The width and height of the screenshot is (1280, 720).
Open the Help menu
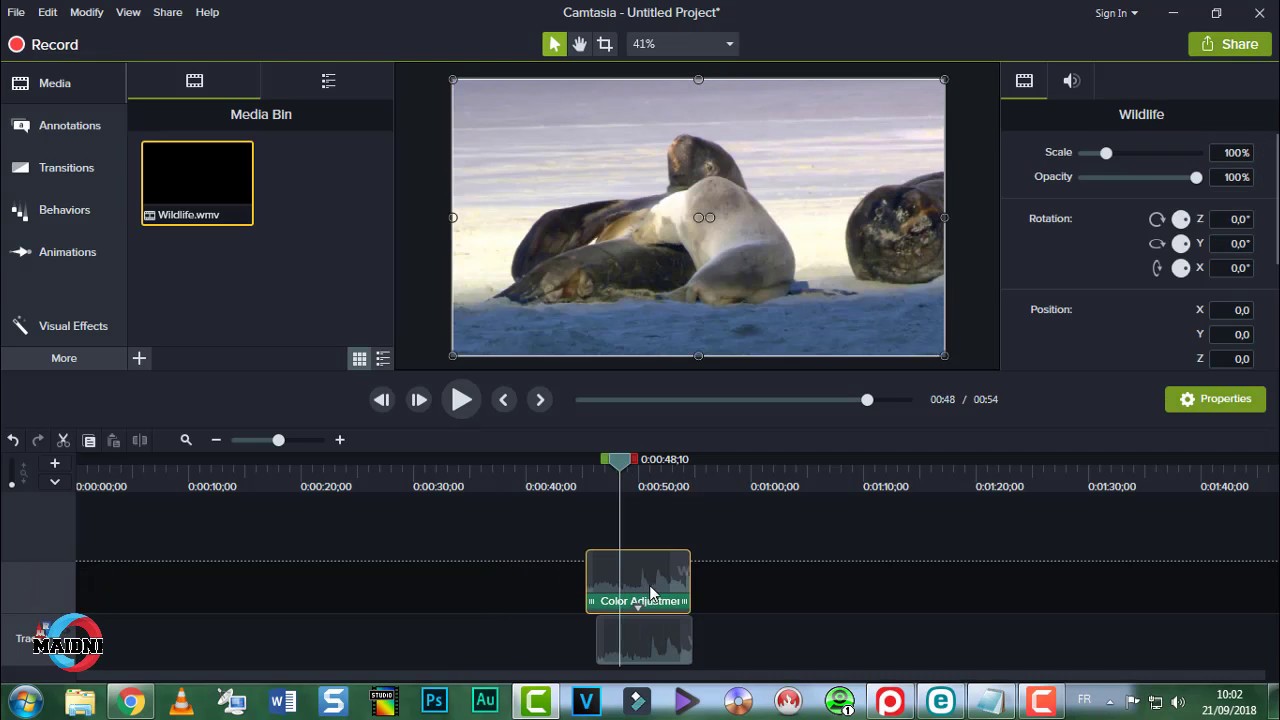(x=207, y=12)
